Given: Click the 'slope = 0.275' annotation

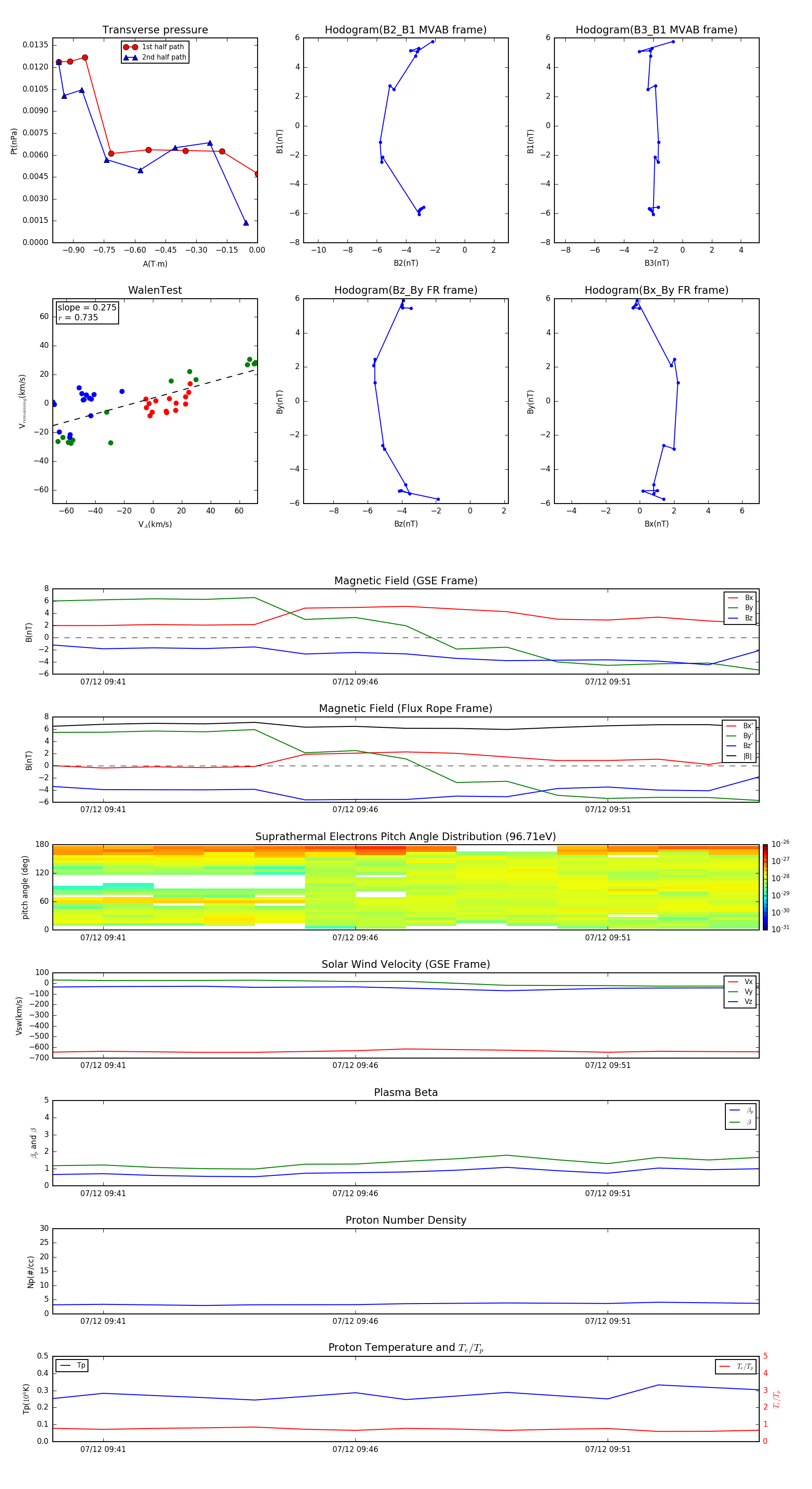Looking at the screenshot, I should 87,308.
